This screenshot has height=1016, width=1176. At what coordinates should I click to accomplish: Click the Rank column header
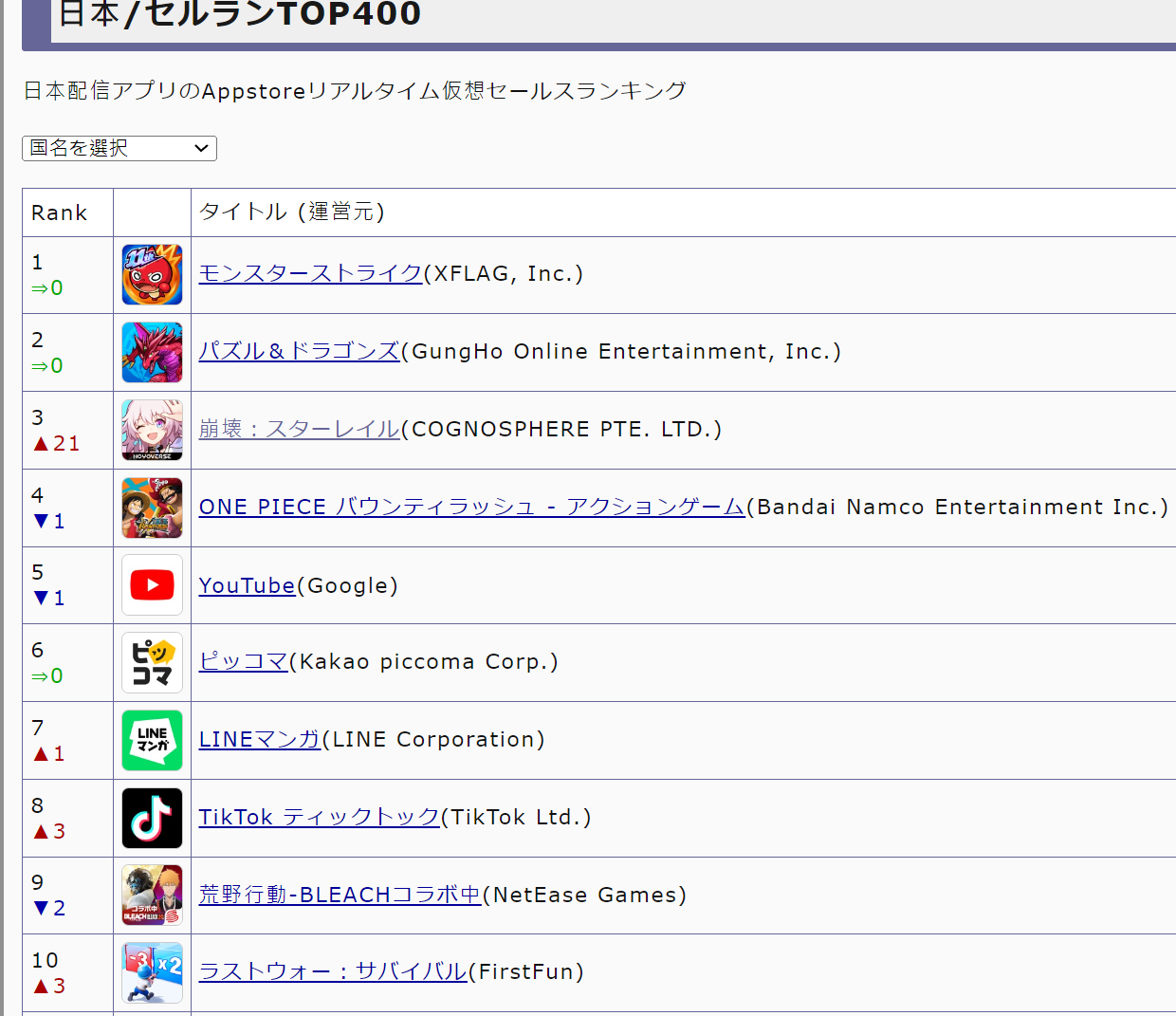click(x=59, y=212)
